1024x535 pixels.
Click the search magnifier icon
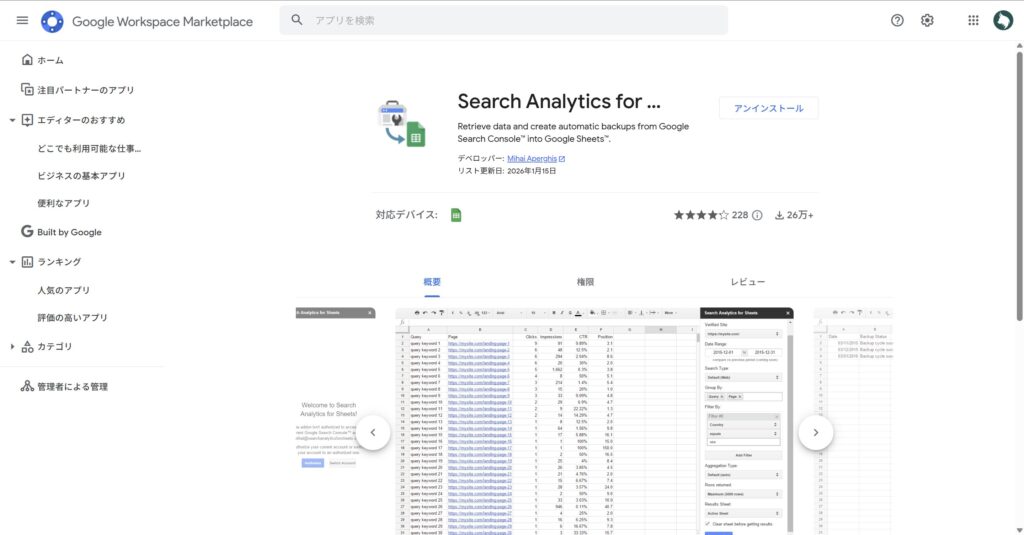296,20
